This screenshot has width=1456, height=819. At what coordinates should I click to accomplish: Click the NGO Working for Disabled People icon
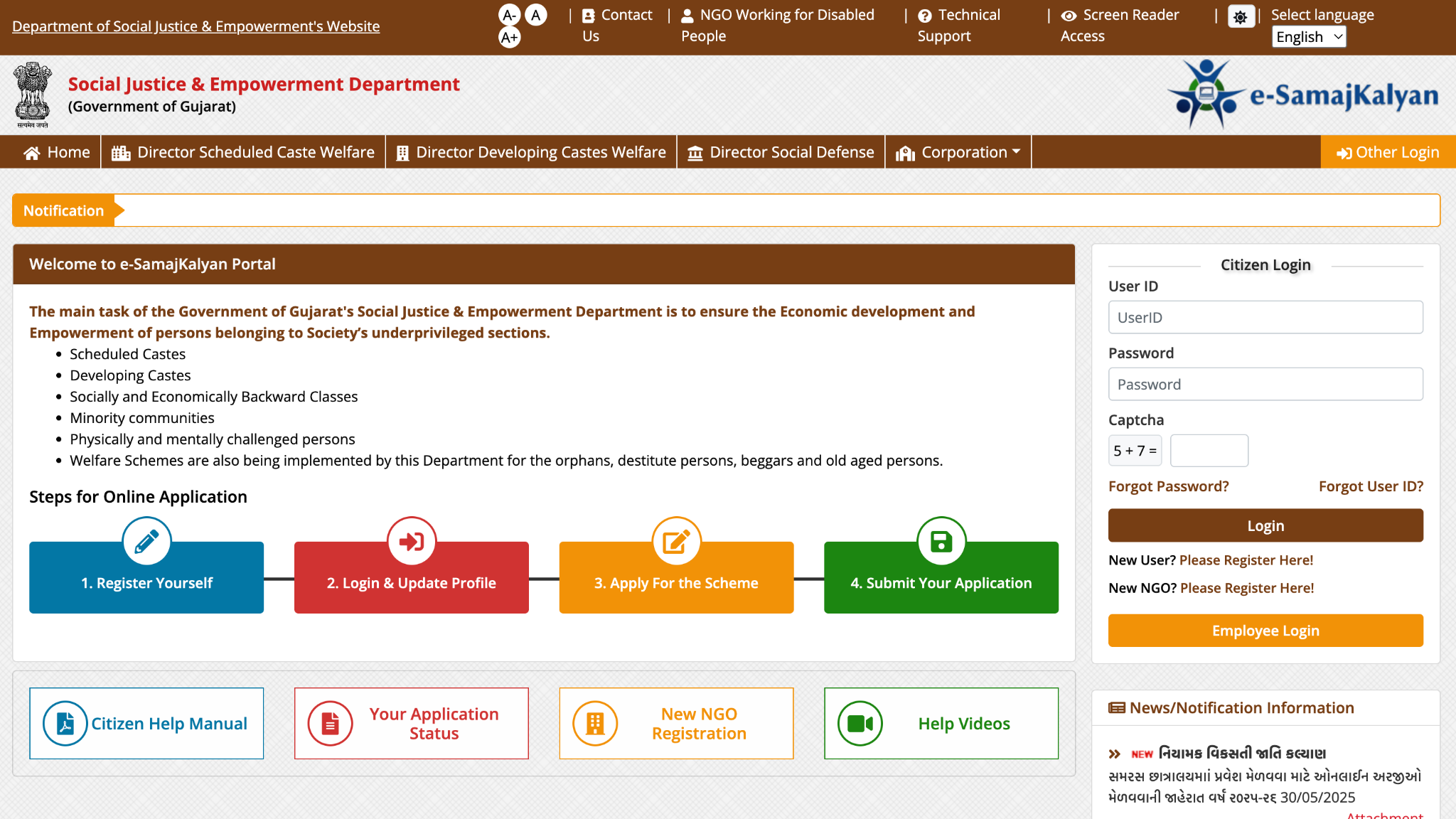(687, 14)
